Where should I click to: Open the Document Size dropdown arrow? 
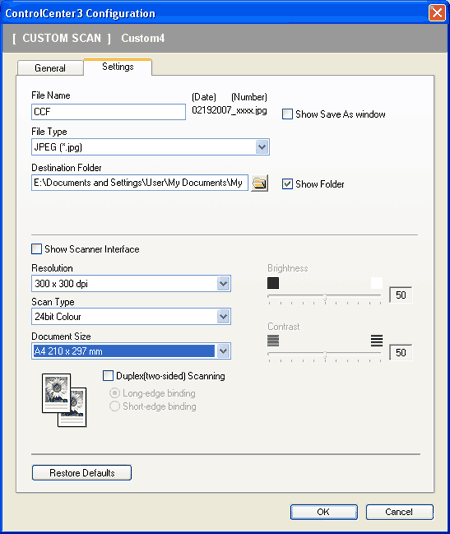[x=223, y=351]
